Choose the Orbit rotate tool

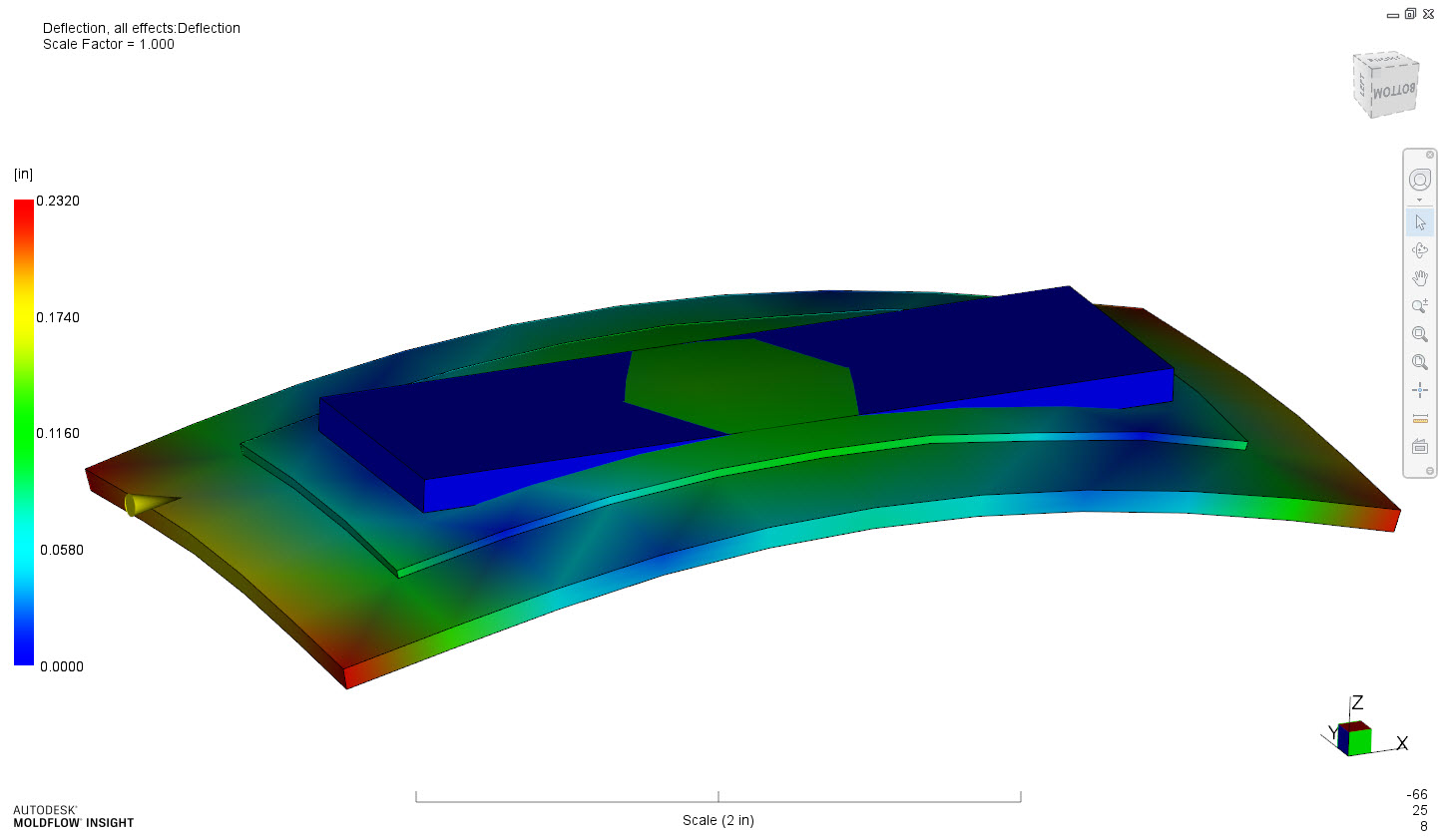click(x=1419, y=249)
